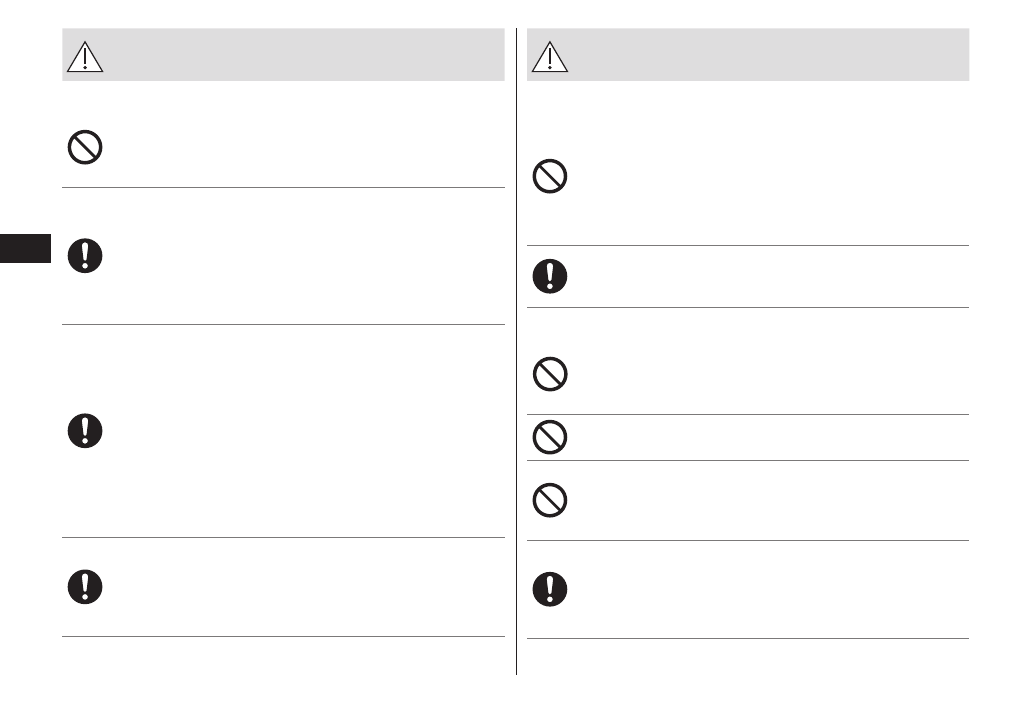The height and width of the screenshot is (726, 1032).
Task: Click the bottom divider line of right column
Action: tap(748, 638)
